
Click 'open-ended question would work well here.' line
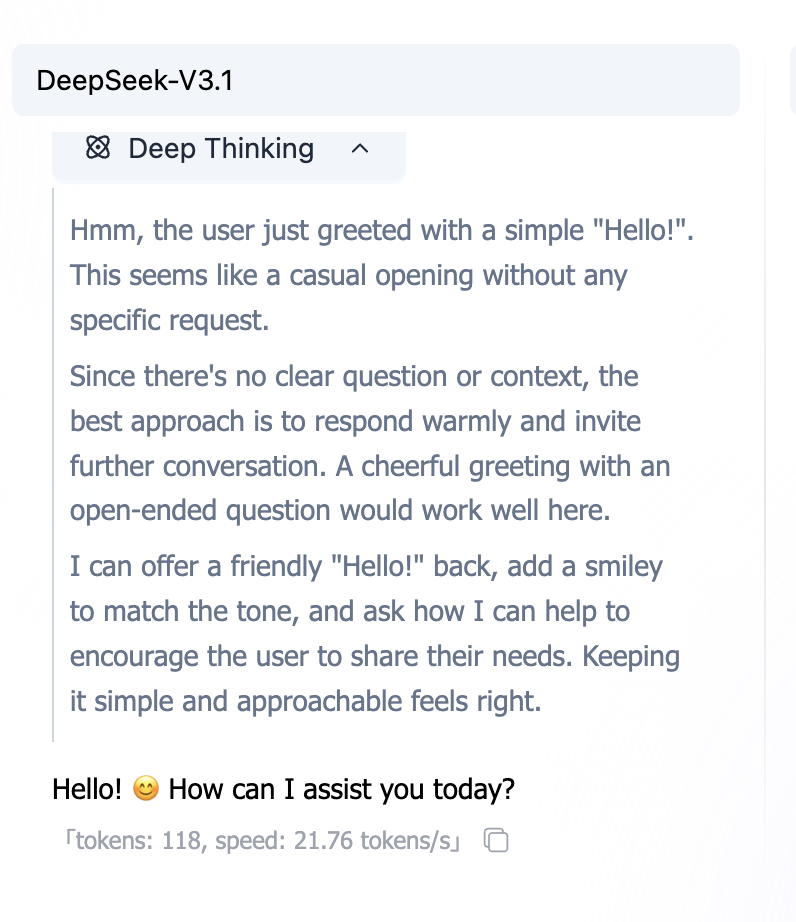point(339,510)
